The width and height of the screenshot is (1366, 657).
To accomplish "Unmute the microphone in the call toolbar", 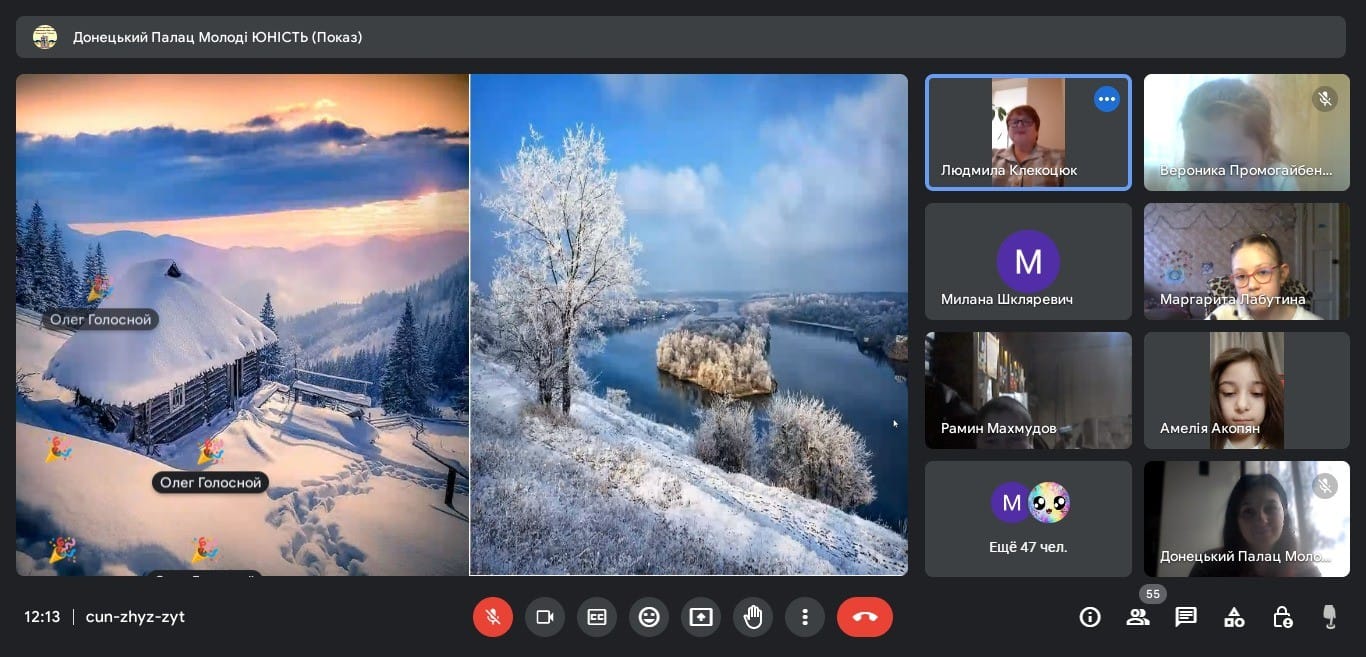I will (x=493, y=617).
